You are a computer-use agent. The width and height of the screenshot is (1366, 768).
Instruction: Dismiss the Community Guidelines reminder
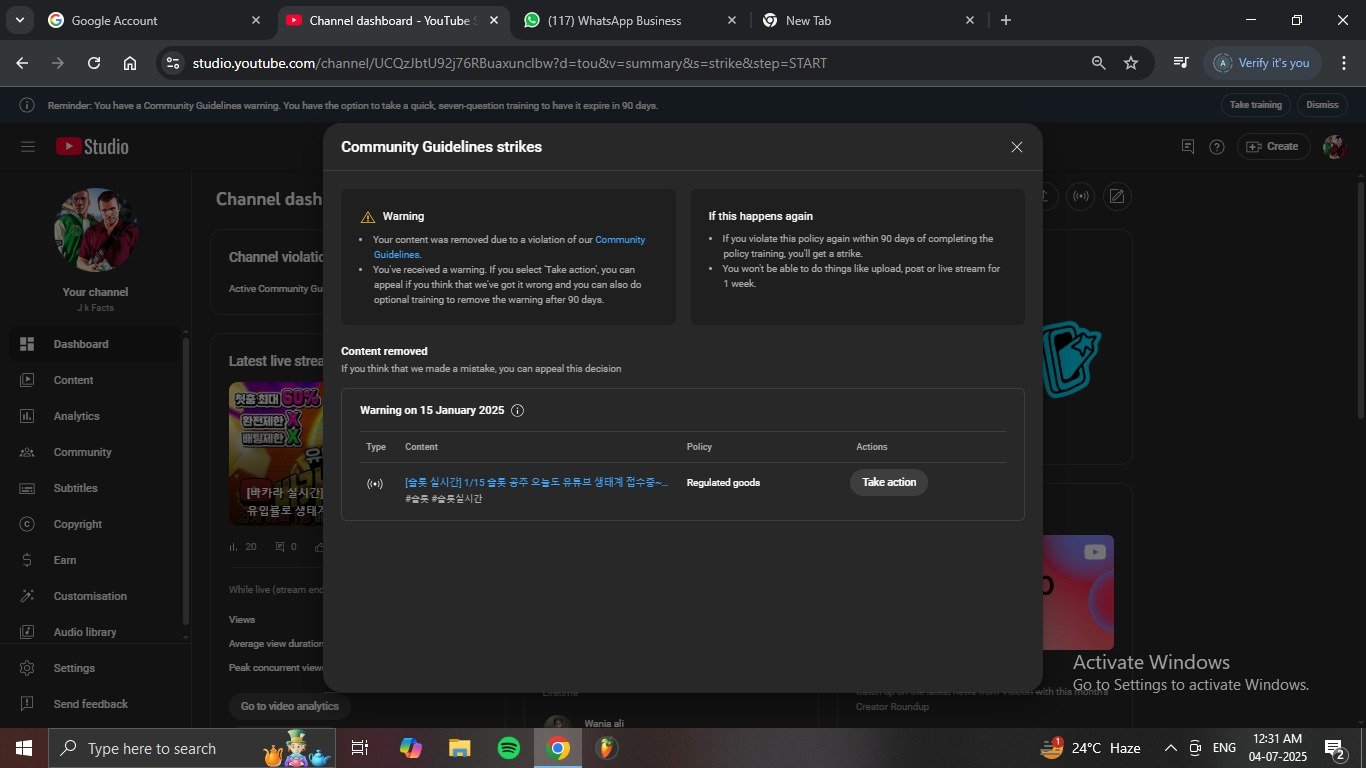click(x=1322, y=105)
